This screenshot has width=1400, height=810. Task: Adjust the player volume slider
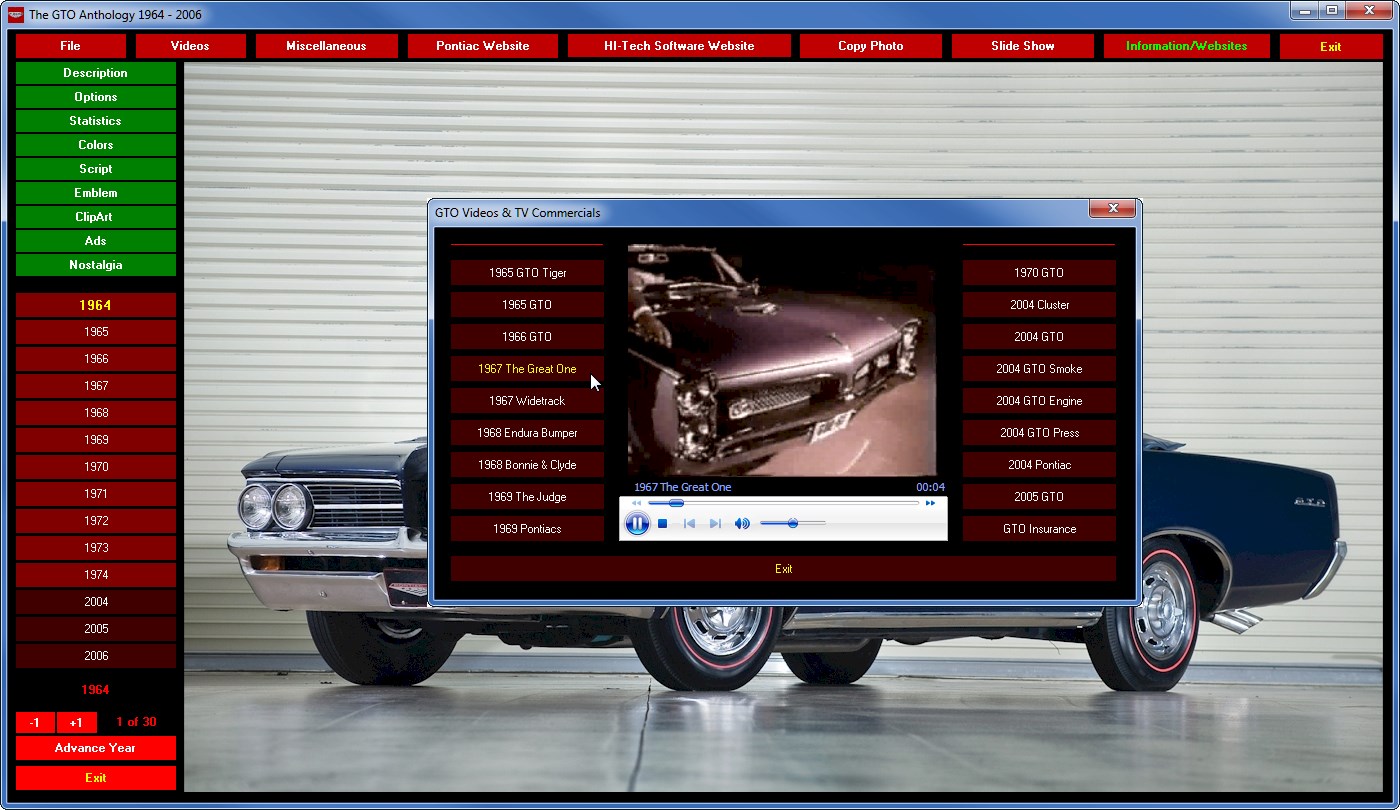click(x=792, y=523)
